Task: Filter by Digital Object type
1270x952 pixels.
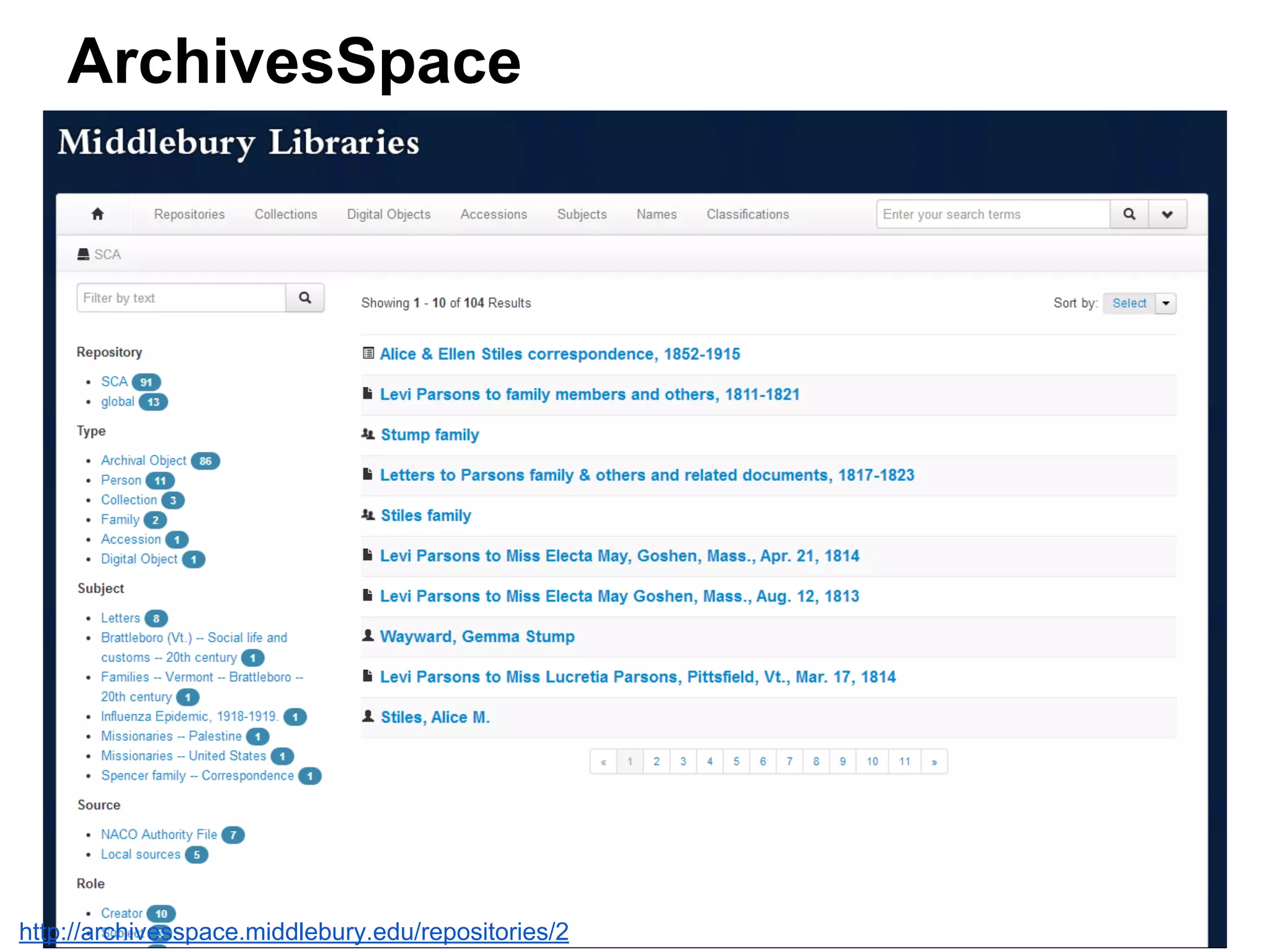Action: pyautogui.click(x=140, y=559)
